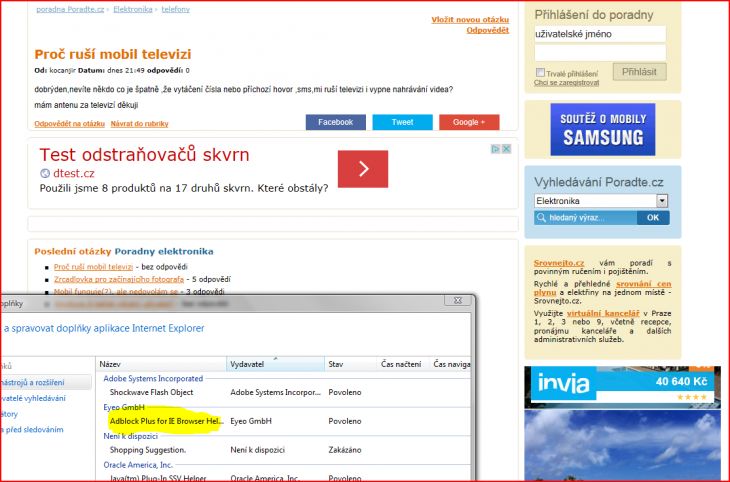
Task: Select search providers add-on type
Action: 34,398
